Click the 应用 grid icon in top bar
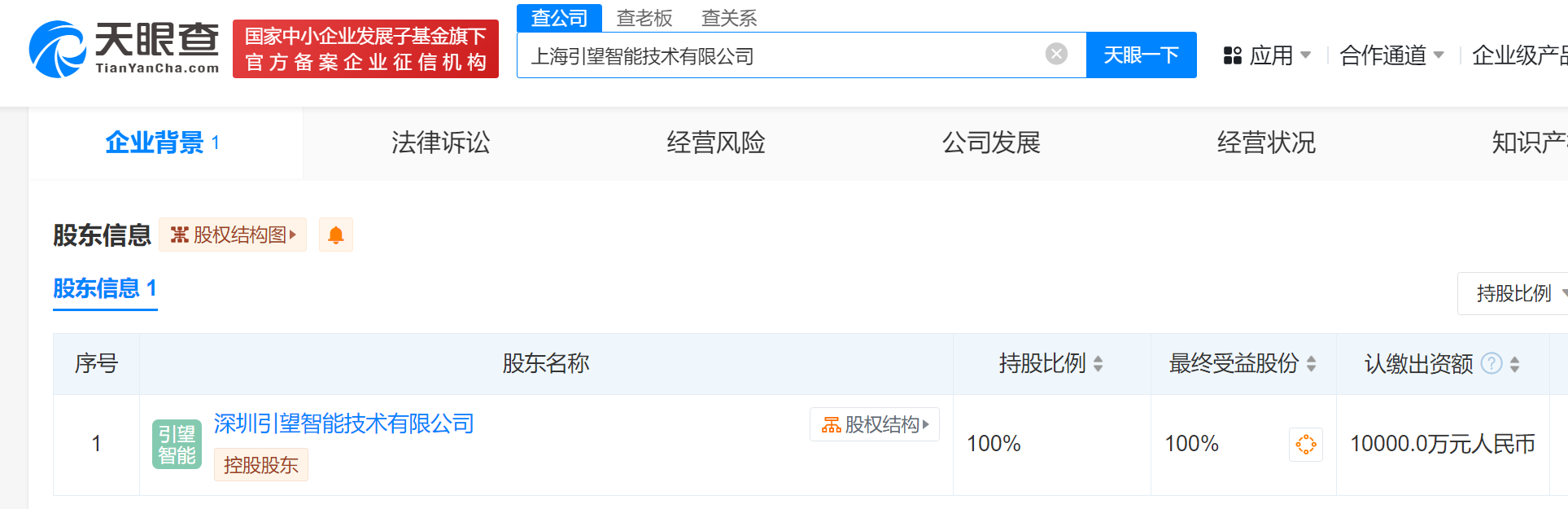Screen dimensions: 1568x509 click(1231, 55)
